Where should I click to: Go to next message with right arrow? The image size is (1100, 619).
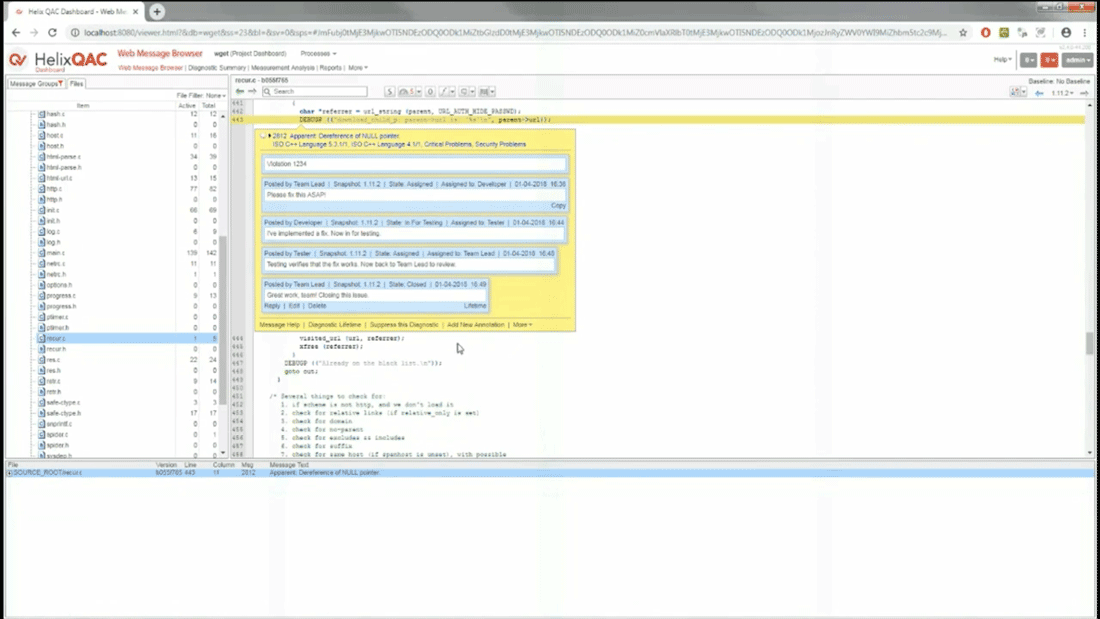(x=252, y=91)
